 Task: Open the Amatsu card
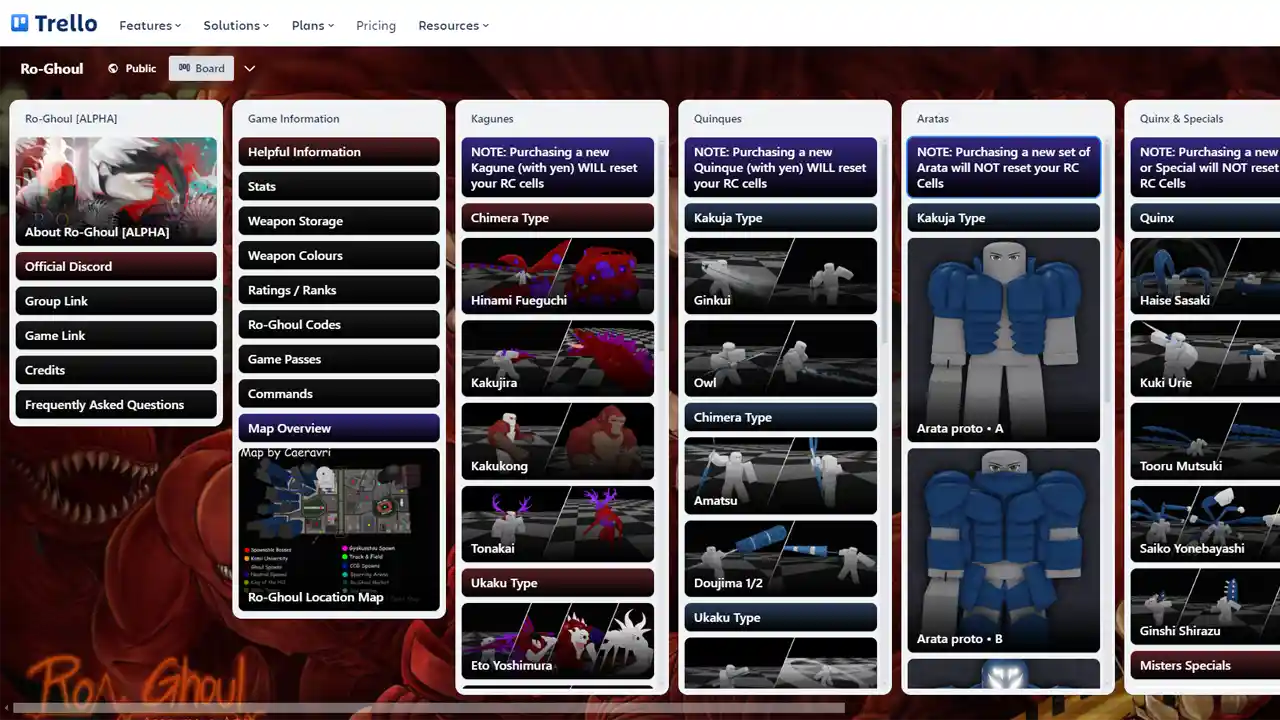click(781, 476)
